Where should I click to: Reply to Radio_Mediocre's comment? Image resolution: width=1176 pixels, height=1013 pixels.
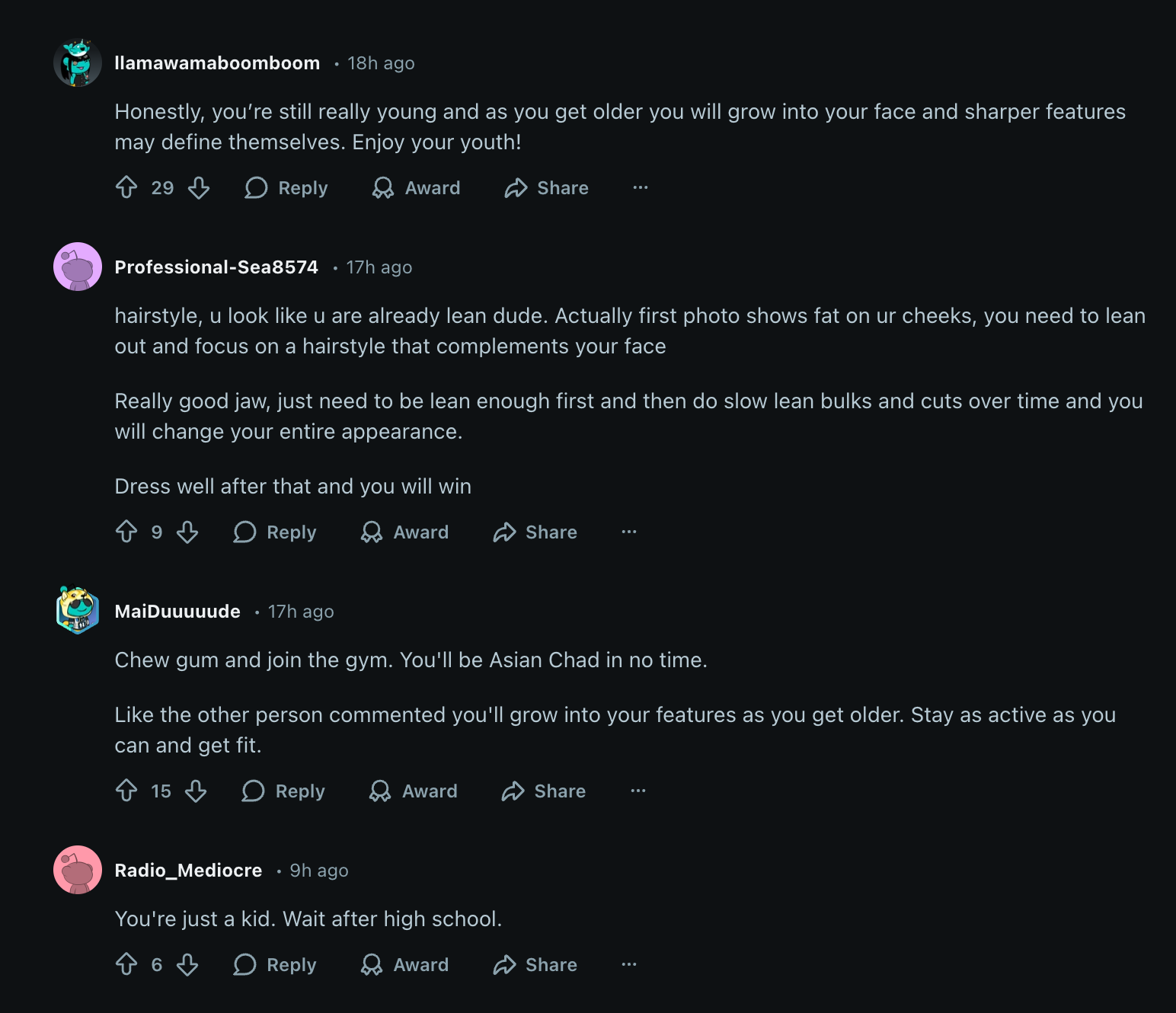(x=275, y=964)
